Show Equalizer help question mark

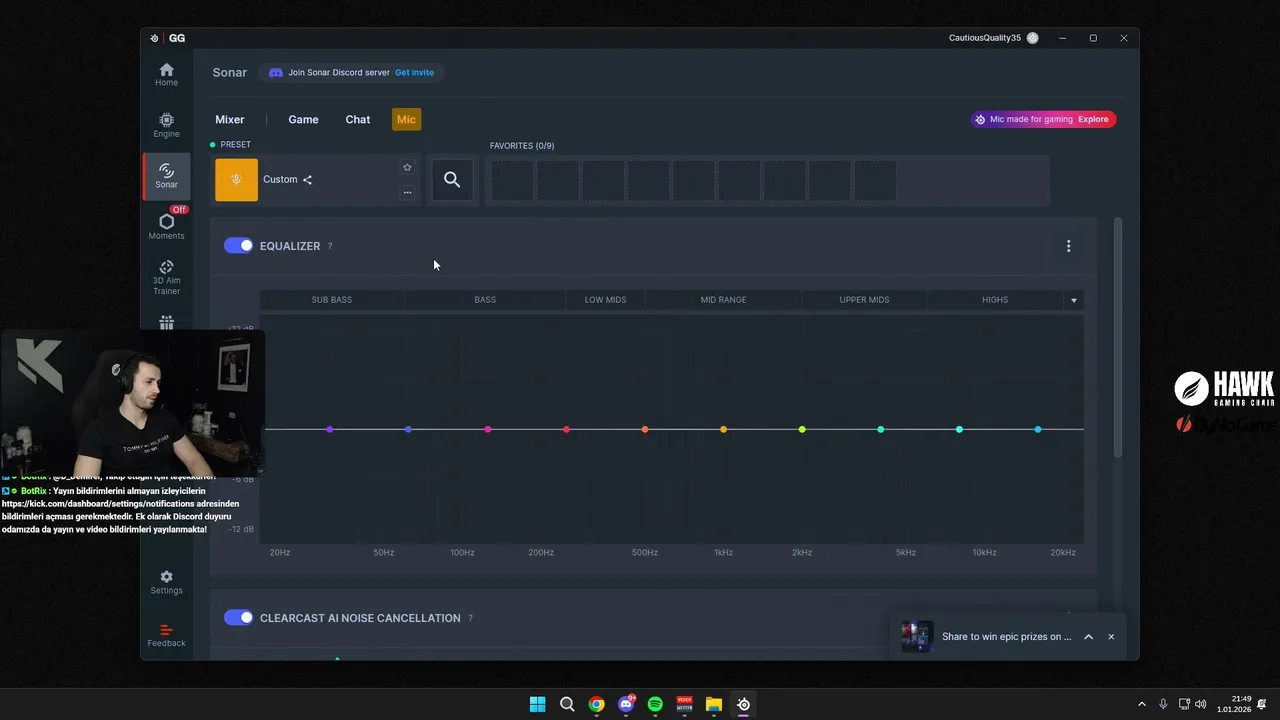tap(330, 246)
